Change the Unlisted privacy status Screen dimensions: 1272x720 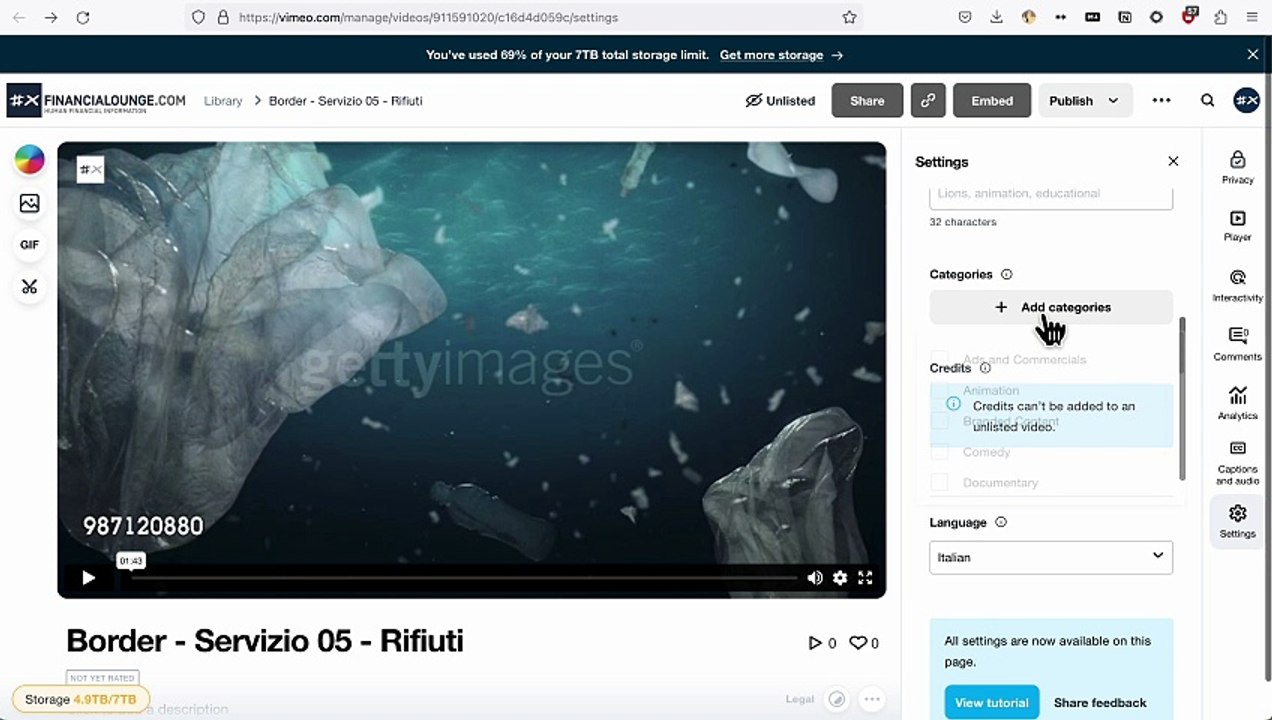click(780, 100)
